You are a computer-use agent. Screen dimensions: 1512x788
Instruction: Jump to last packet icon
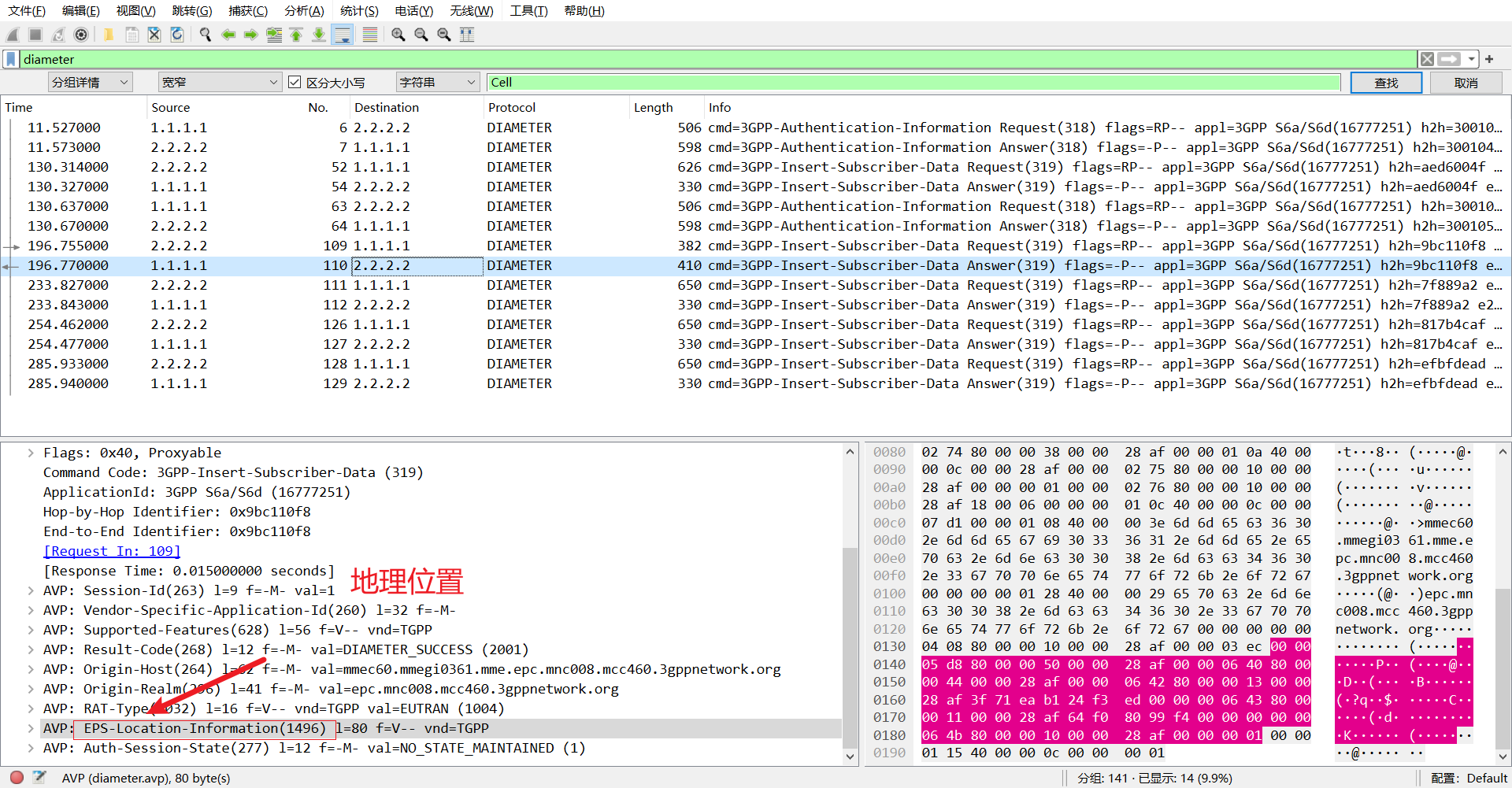click(x=319, y=35)
